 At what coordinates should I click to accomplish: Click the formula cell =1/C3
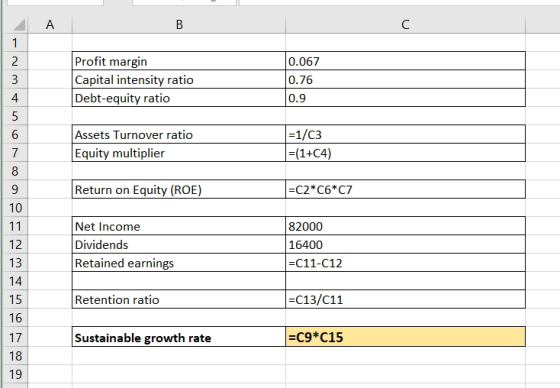(x=405, y=135)
